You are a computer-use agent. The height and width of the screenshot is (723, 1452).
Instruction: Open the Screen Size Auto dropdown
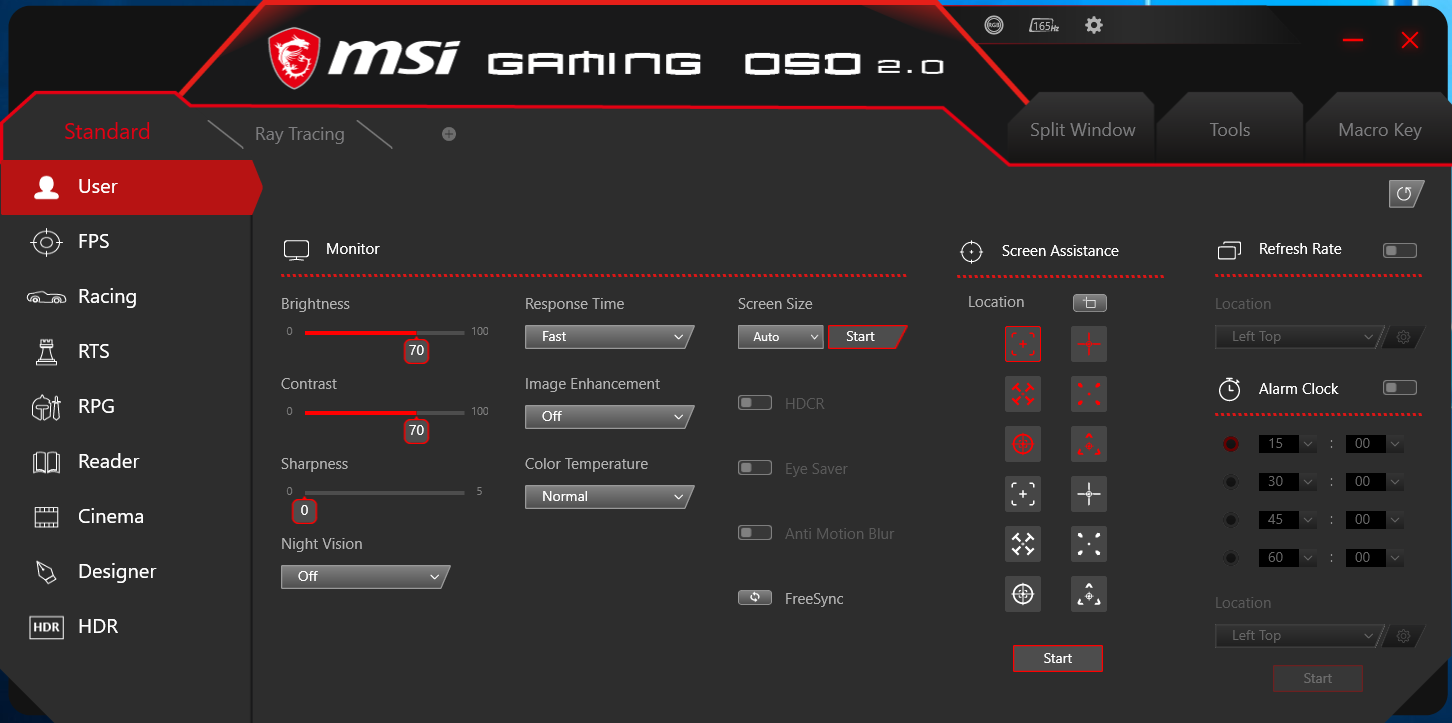click(x=781, y=337)
